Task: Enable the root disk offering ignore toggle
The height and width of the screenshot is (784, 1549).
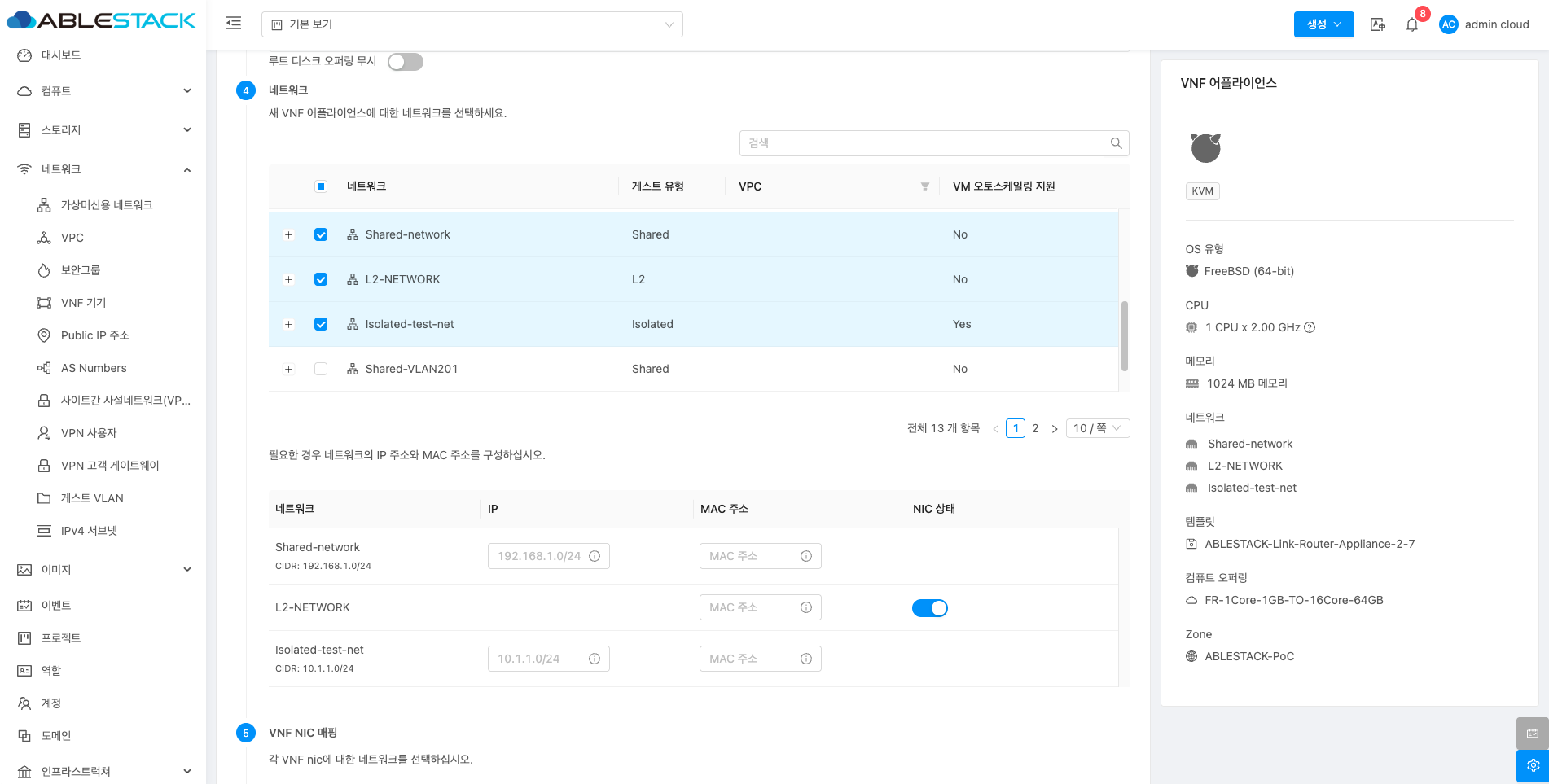Action: click(405, 62)
